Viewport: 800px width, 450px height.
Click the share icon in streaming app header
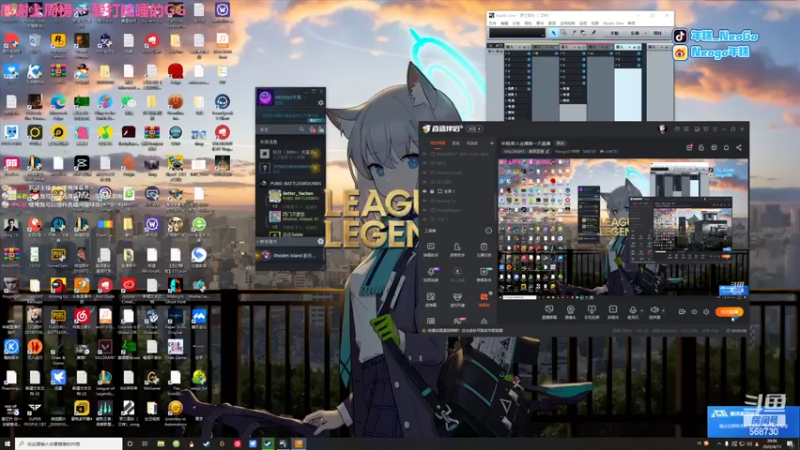click(739, 147)
